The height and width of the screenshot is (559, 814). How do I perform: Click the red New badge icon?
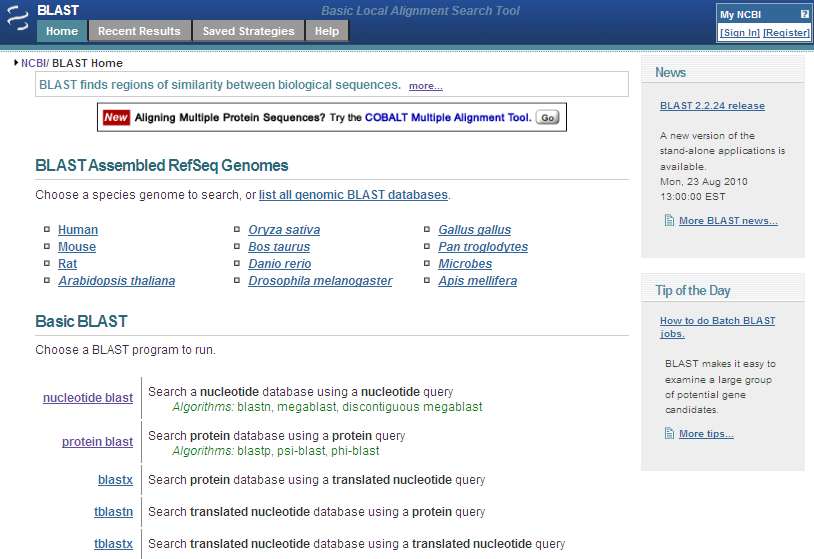point(116,117)
